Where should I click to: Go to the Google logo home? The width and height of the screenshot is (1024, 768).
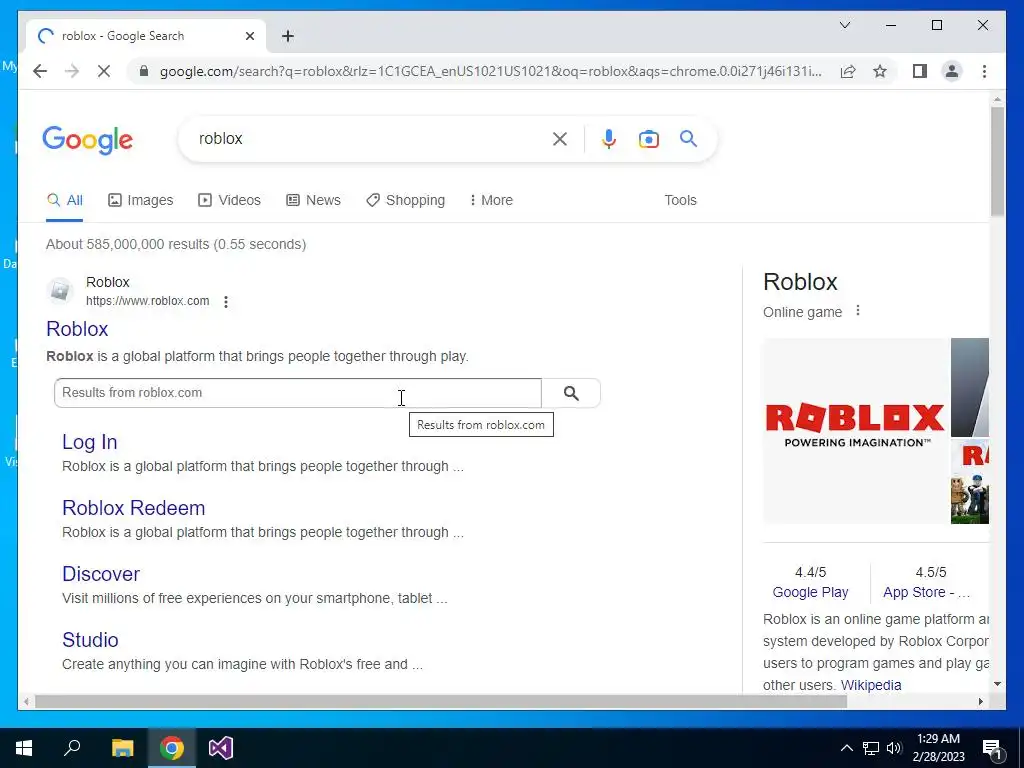pyautogui.click(x=88, y=140)
